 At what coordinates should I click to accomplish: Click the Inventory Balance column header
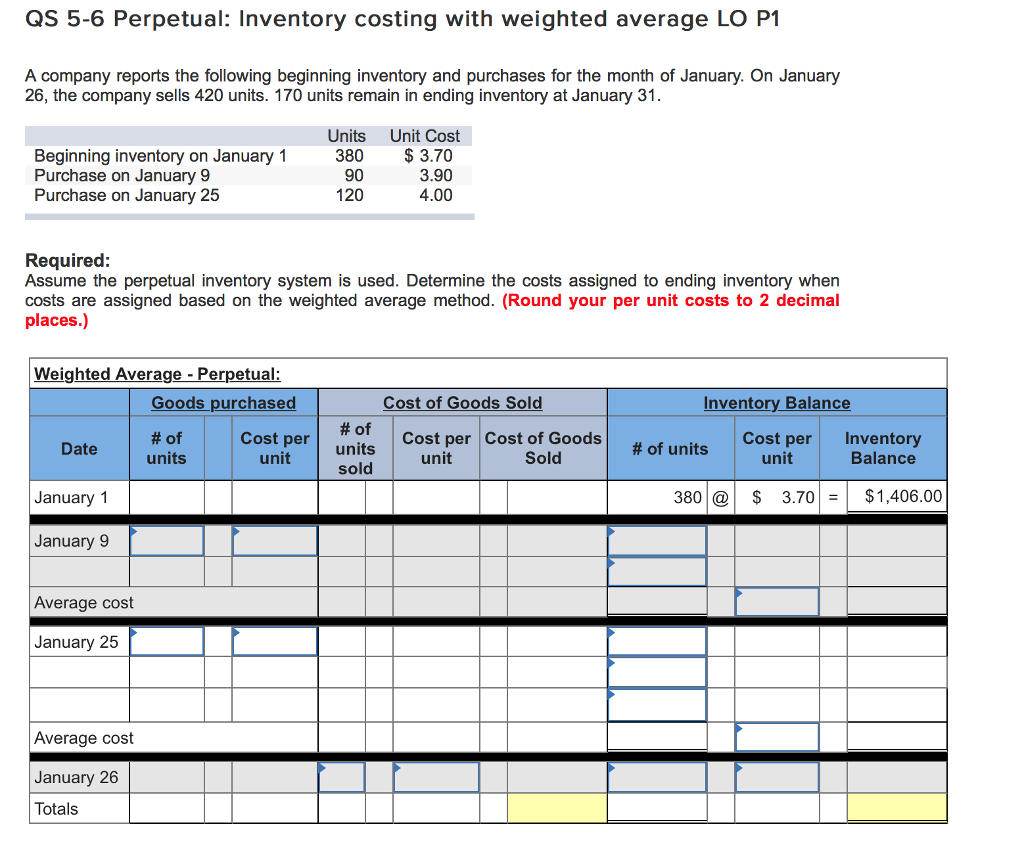[x=777, y=403]
